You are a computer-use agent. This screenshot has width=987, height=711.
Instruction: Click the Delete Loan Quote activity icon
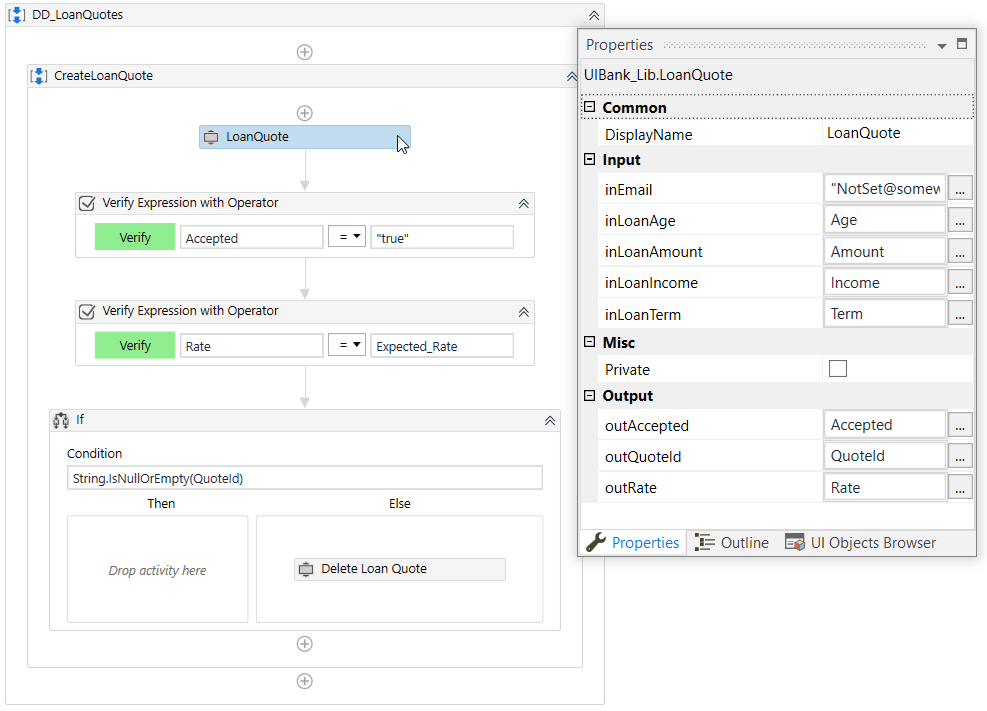click(306, 569)
